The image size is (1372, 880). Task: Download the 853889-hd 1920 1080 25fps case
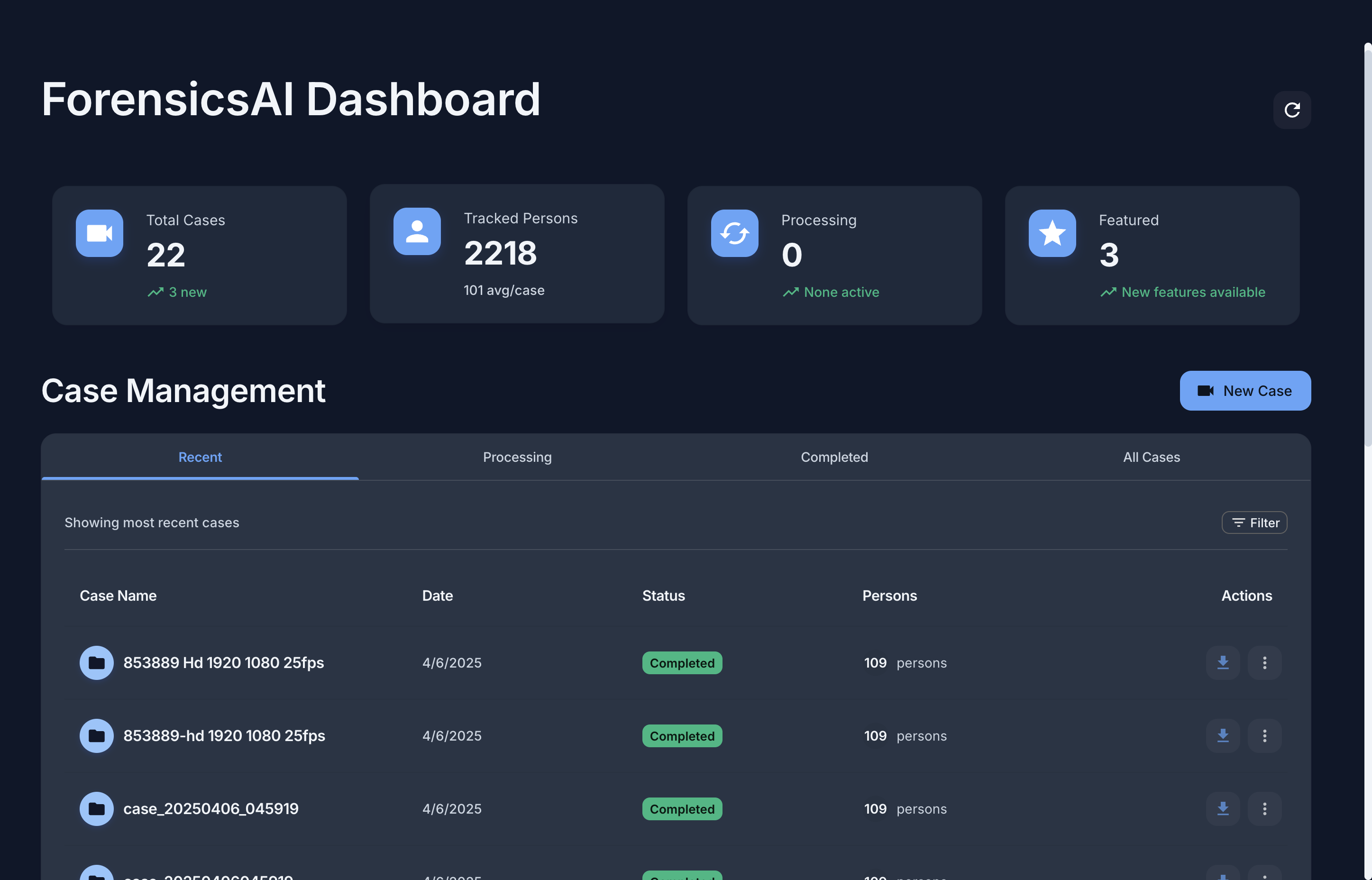point(1222,735)
